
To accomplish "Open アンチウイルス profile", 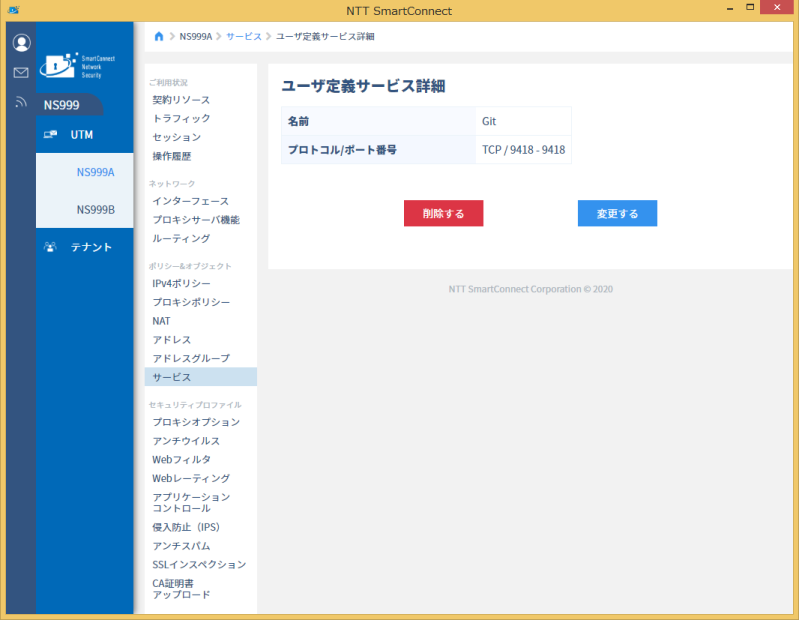I will (186, 441).
